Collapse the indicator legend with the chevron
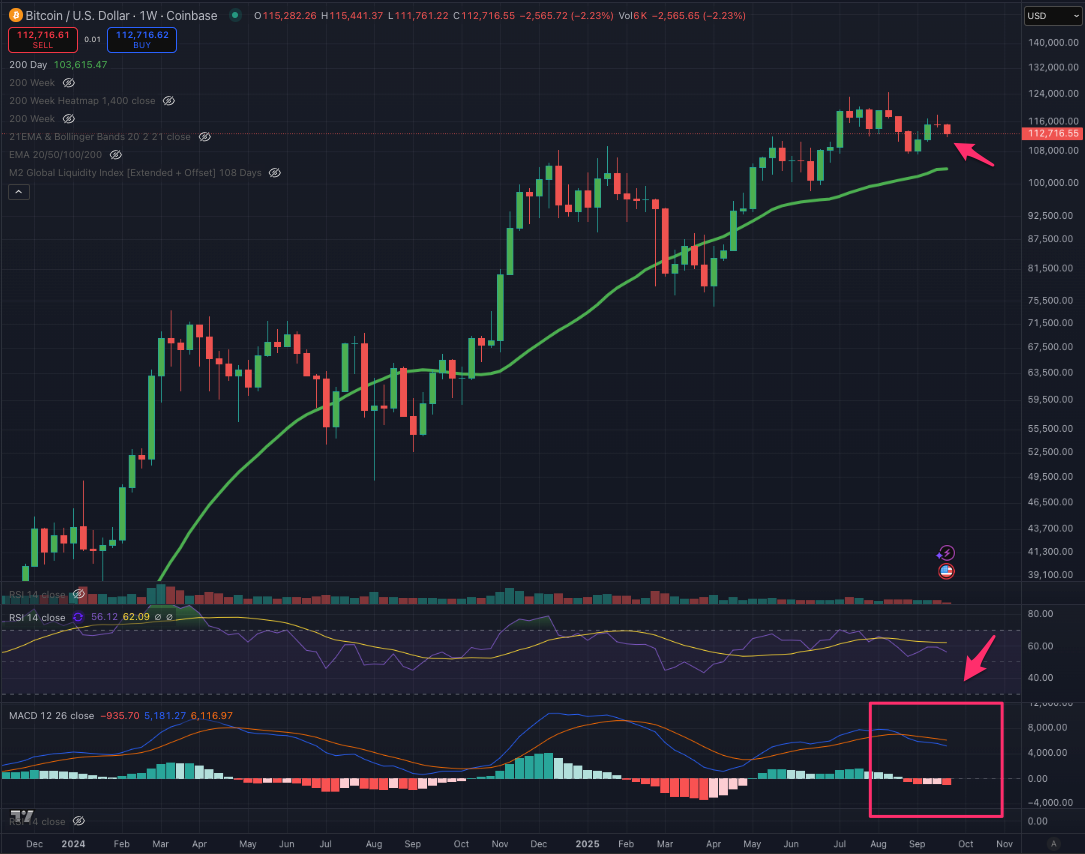Screen dimensions: 1085x854 19,192
